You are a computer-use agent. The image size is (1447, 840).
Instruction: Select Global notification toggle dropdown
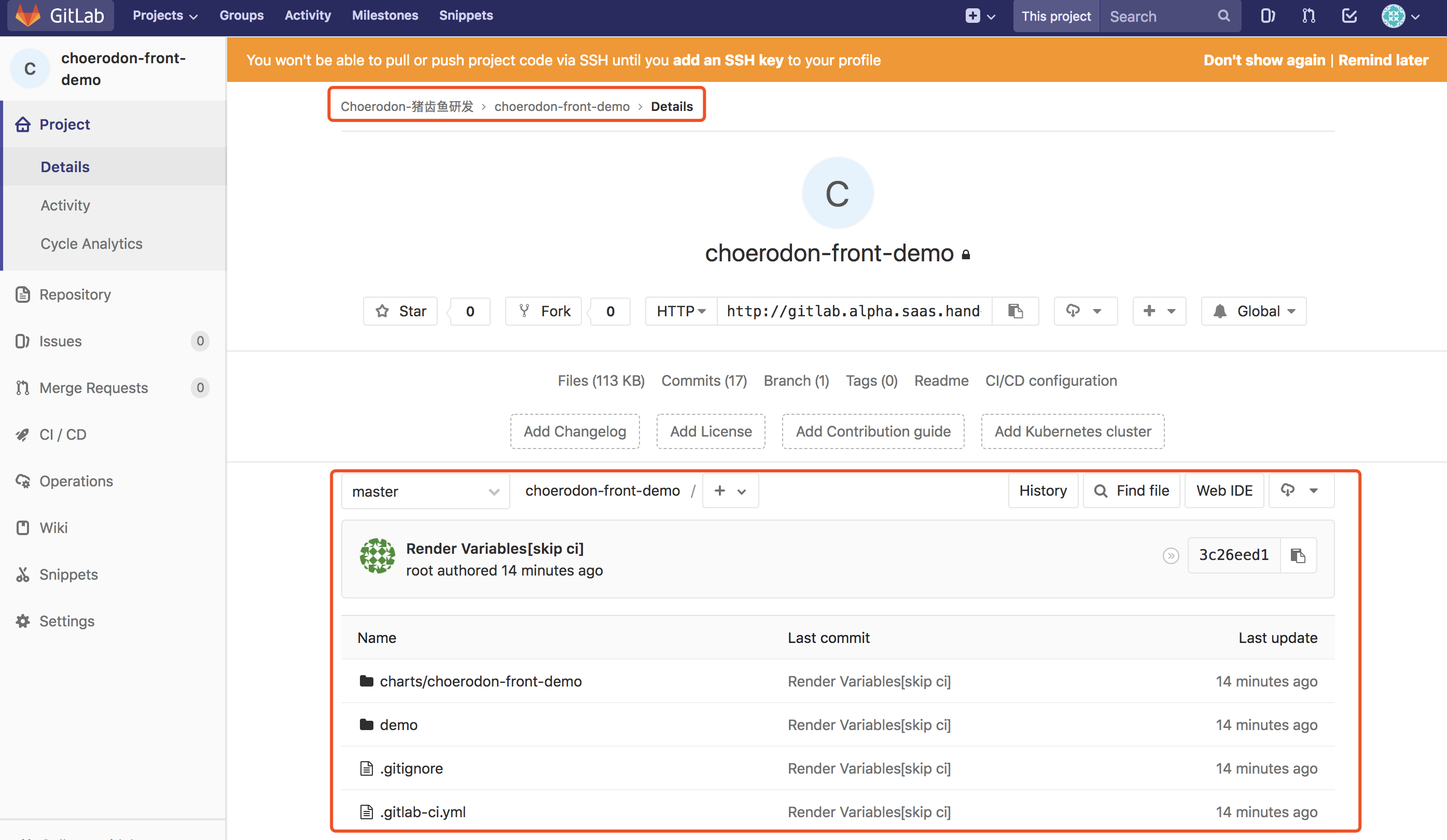1253,311
